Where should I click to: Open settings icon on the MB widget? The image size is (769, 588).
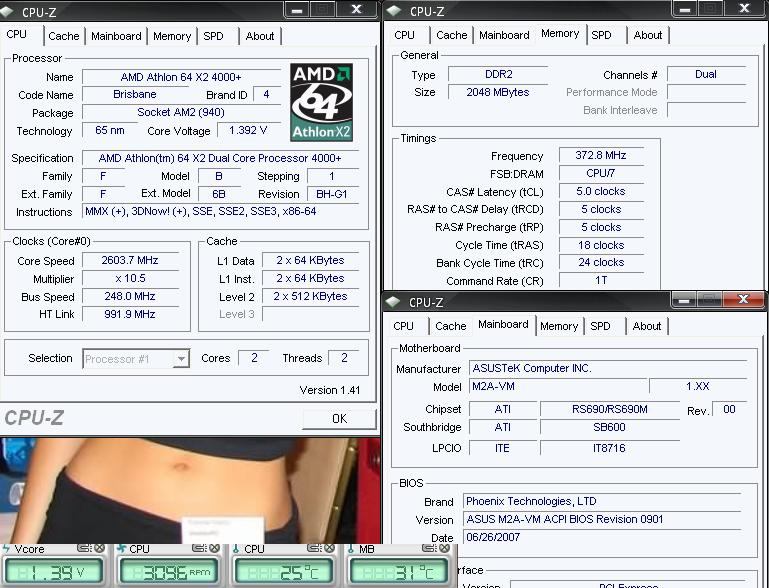tap(429, 548)
